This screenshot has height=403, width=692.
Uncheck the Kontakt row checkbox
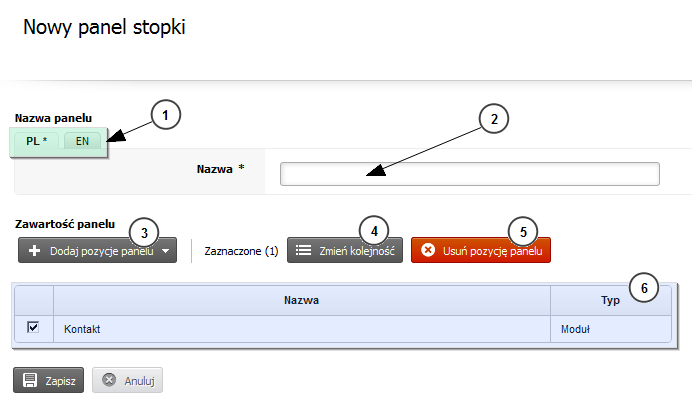tap(33, 328)
